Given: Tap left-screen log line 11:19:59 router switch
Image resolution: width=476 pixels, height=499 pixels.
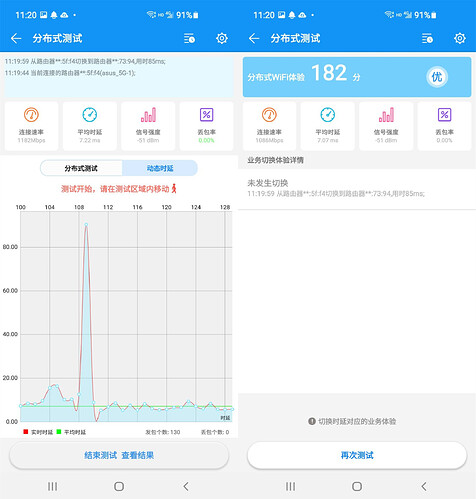Looking at the screenshot, I should pyautogui.click(x=85, y=61).
